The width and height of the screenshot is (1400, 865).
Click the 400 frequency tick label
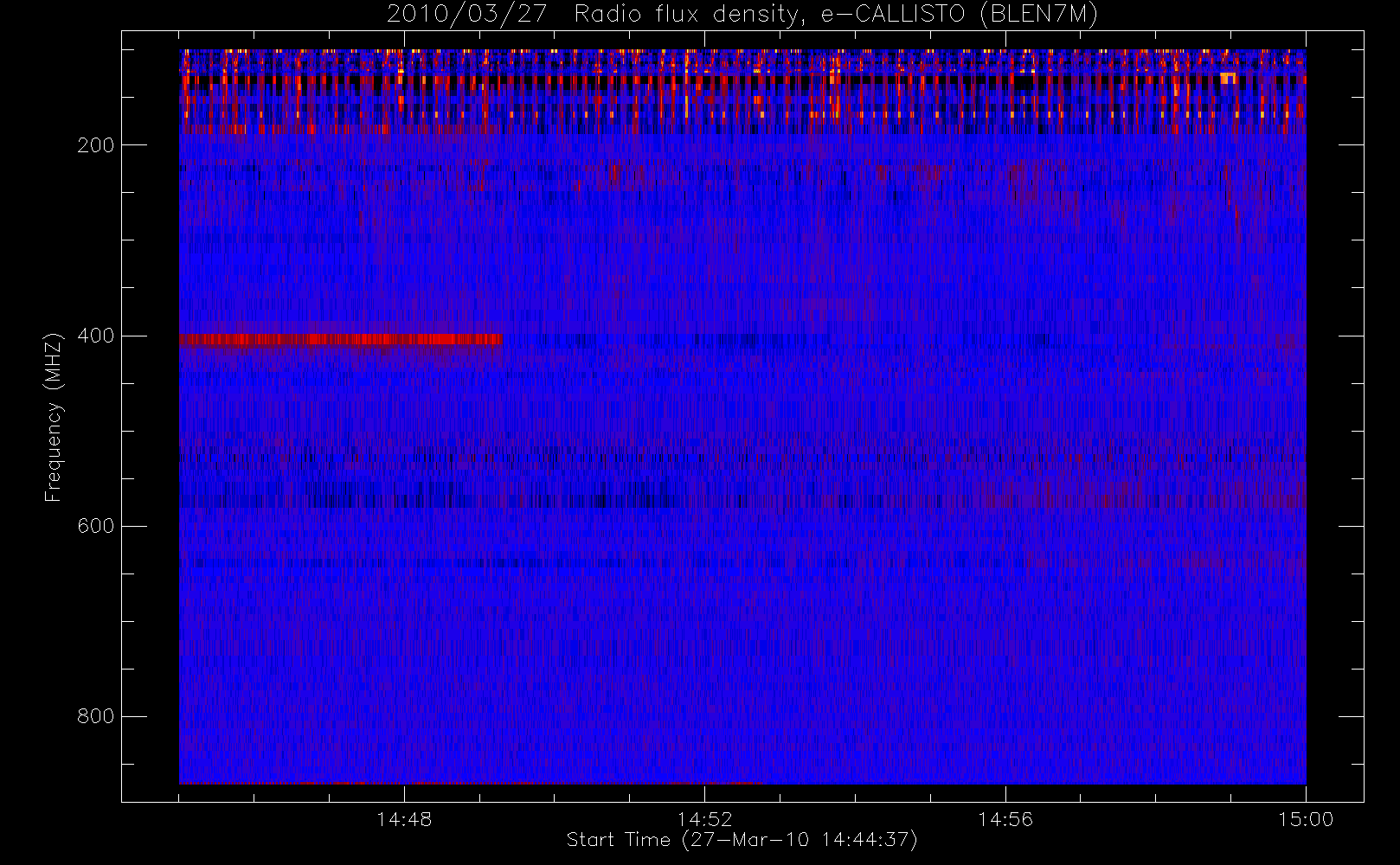click(96, 336)
